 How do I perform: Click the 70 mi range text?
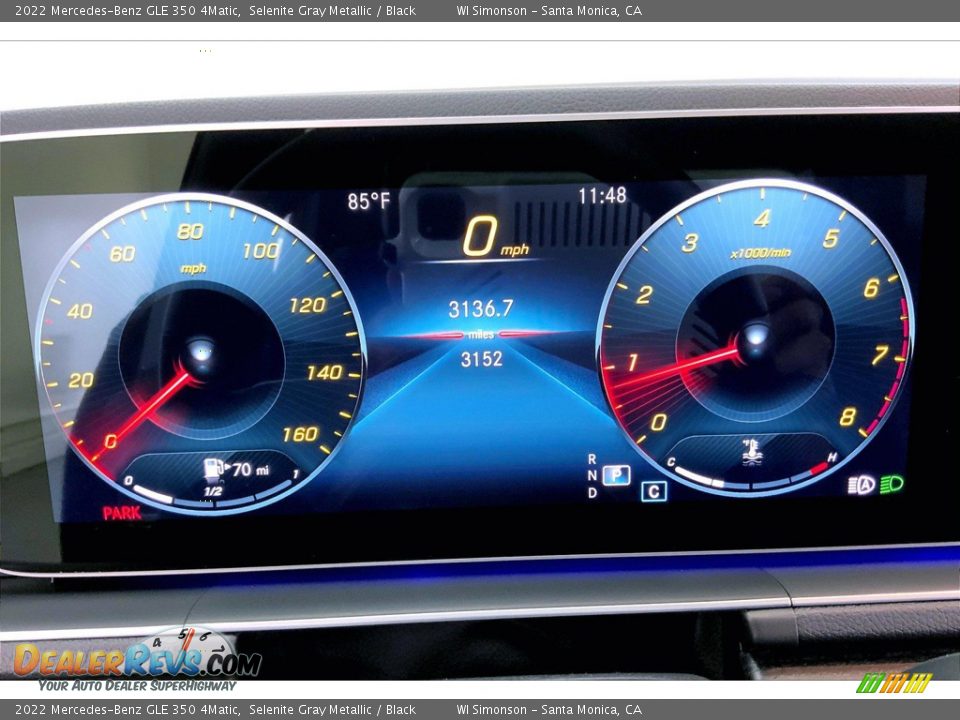(250, 470)
